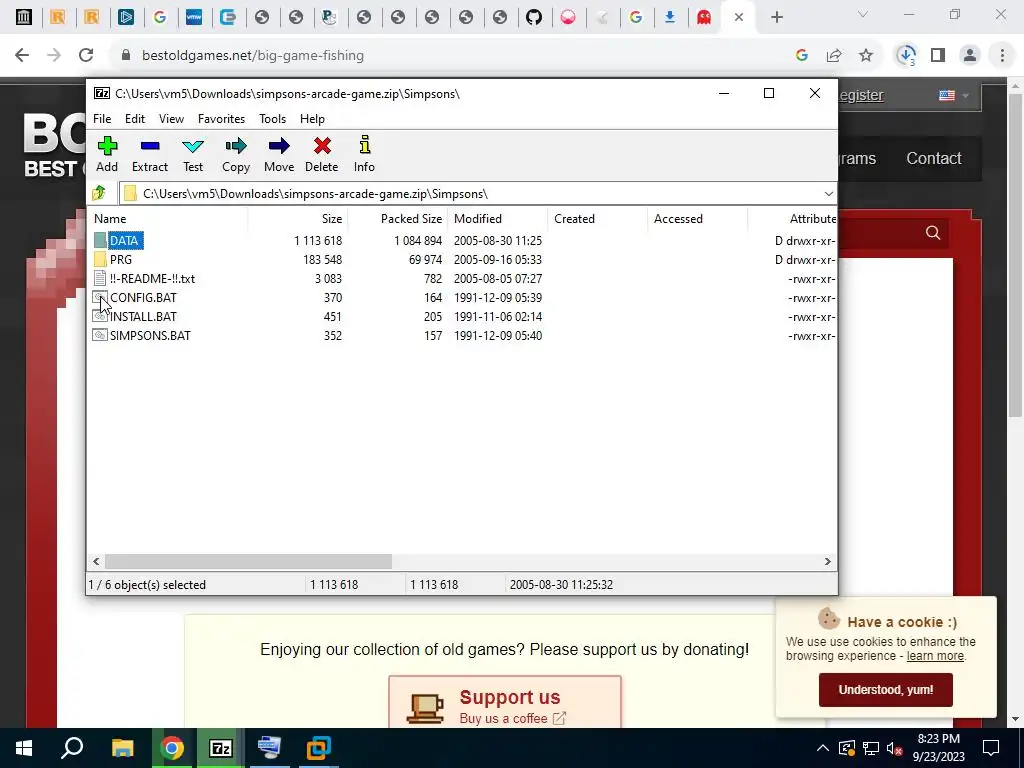Click the horizontal scrollbar left arrow

96,562
